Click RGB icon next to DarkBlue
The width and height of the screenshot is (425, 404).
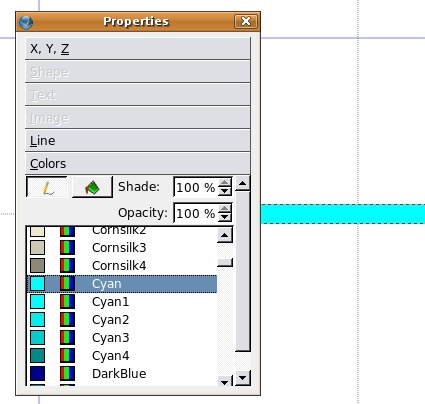pyautogui.click(x=67, y=373)
